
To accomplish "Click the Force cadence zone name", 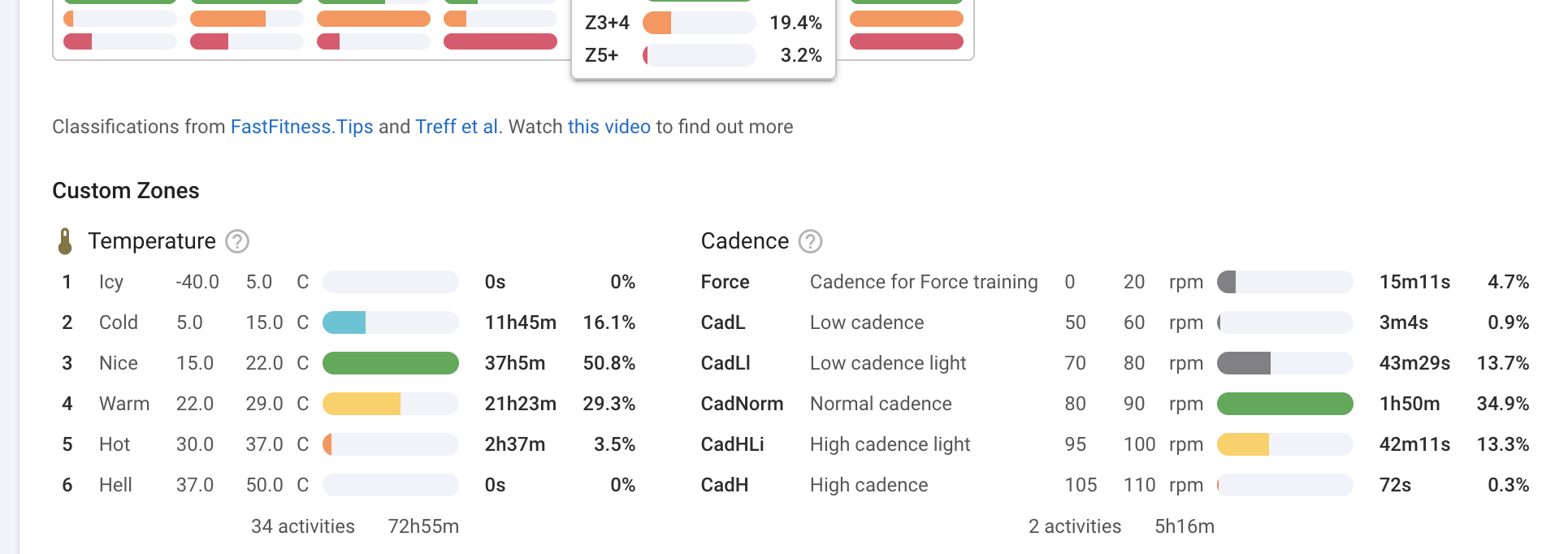I will tap(725, 282).
